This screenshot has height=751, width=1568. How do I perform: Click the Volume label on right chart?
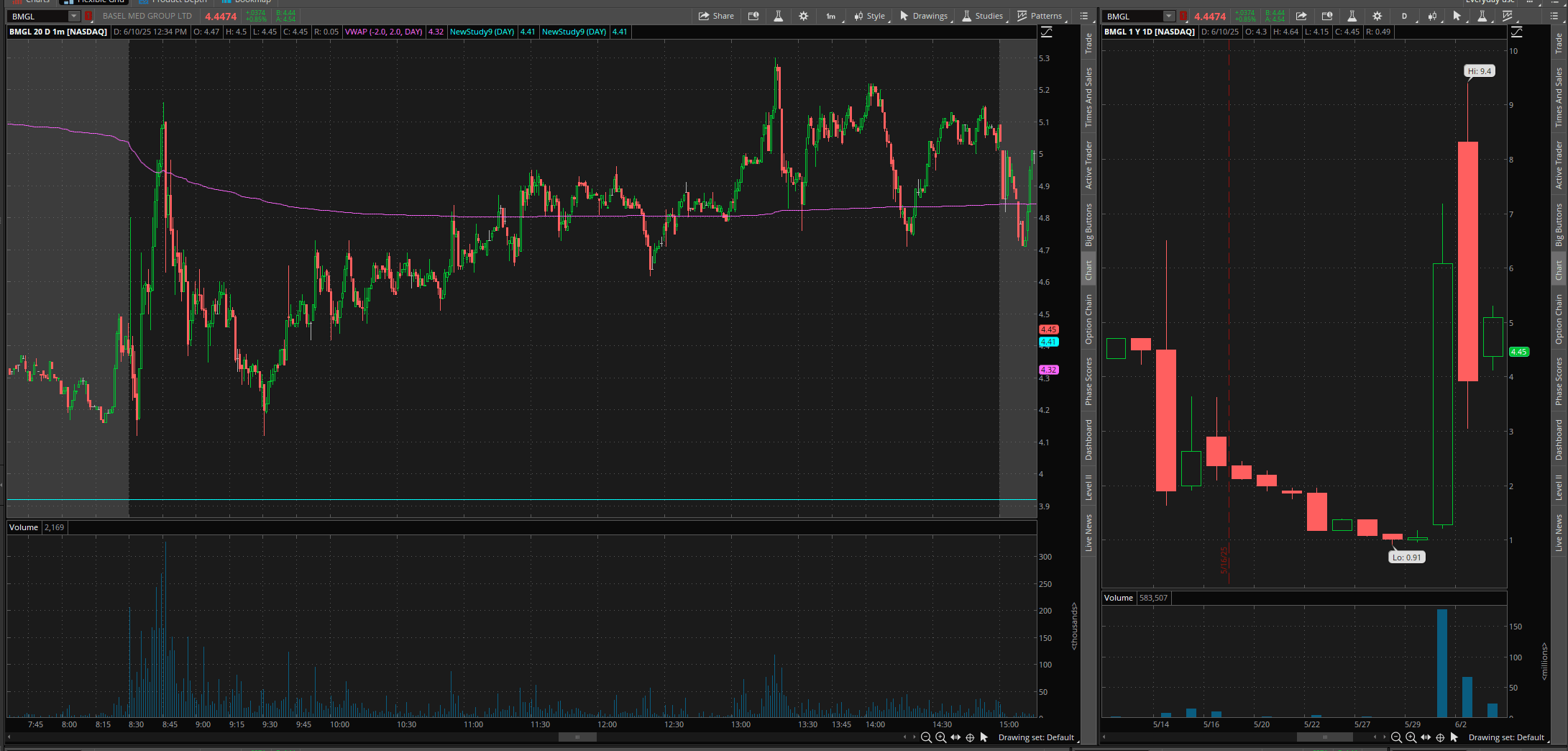(x=1119, y=598)
